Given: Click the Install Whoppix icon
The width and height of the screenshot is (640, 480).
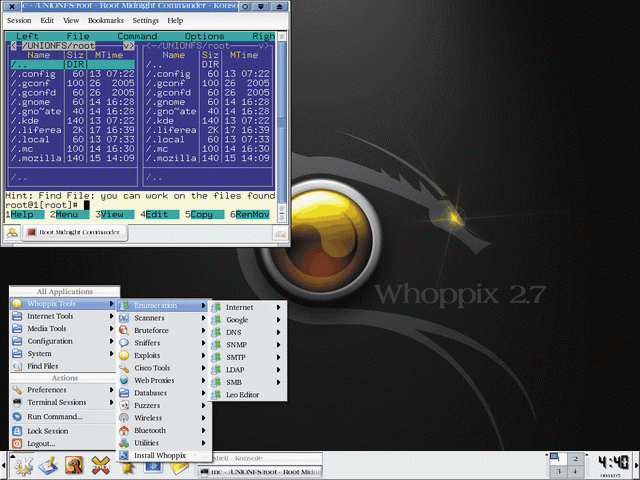Looking at the screenshot, I should (124, 456).
